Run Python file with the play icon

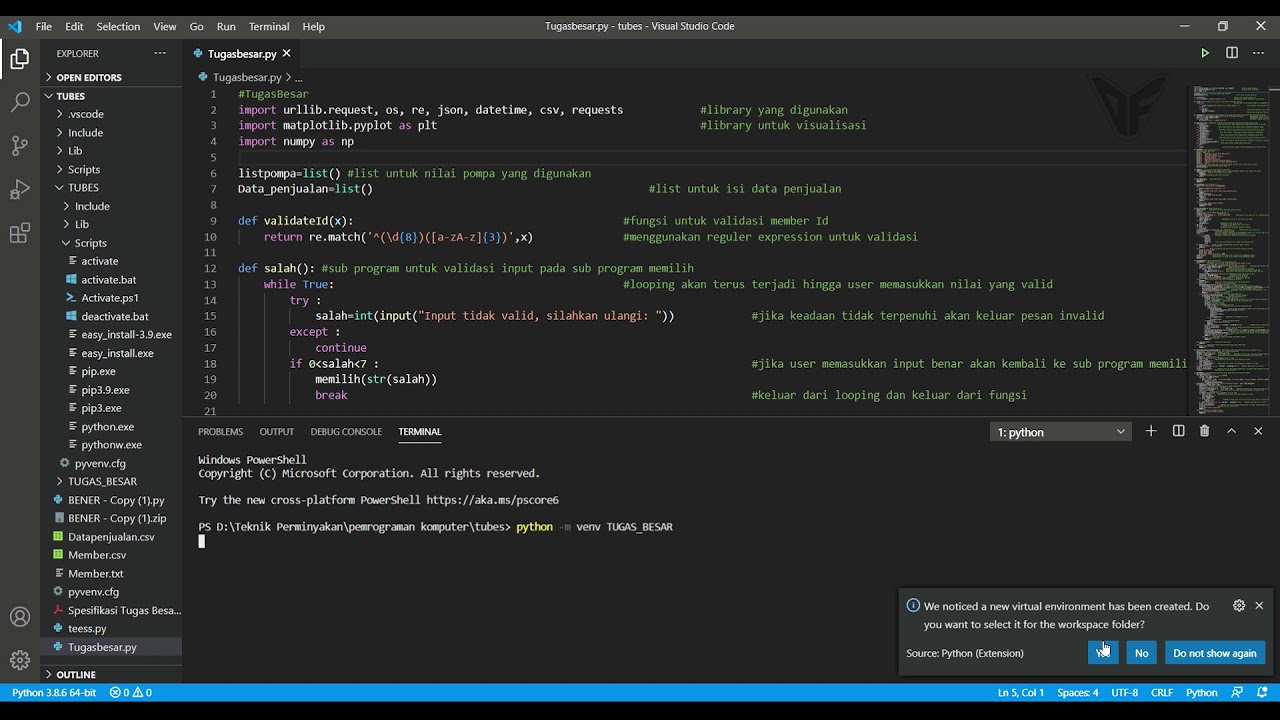1205,53
